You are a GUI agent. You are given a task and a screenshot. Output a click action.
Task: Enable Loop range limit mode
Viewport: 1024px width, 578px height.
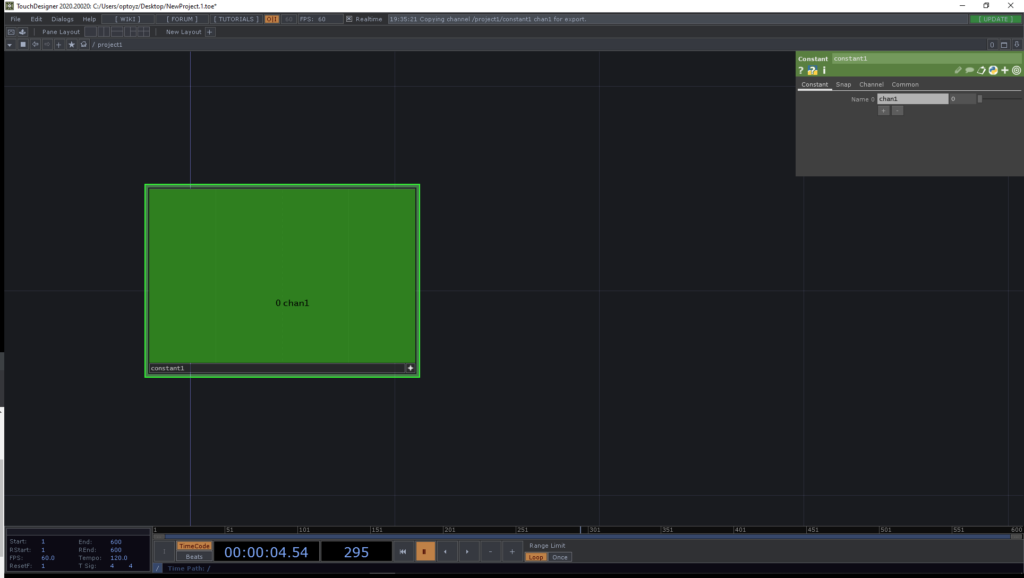coord(537,557)
